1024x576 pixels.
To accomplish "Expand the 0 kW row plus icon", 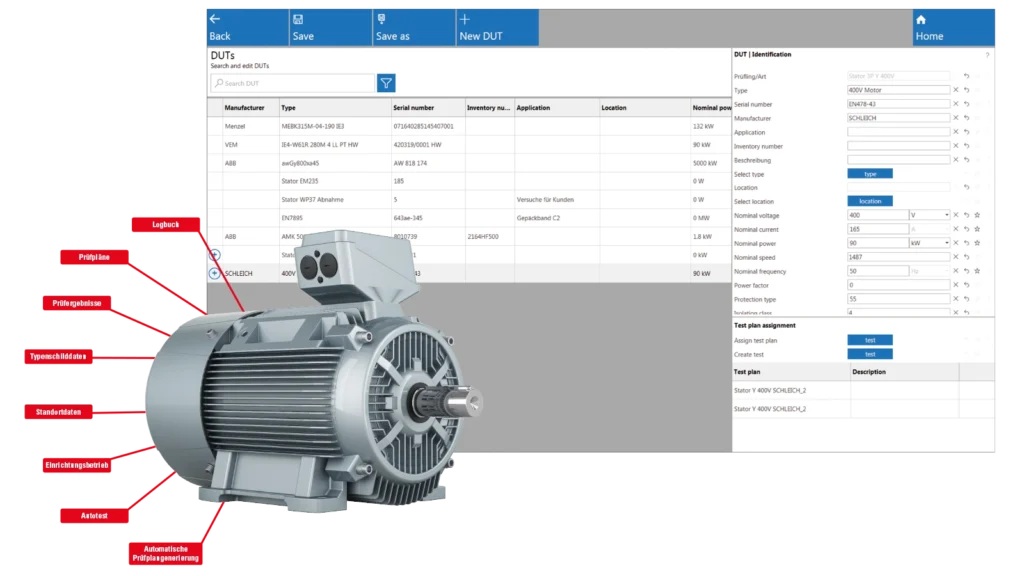I will [214, 255].
